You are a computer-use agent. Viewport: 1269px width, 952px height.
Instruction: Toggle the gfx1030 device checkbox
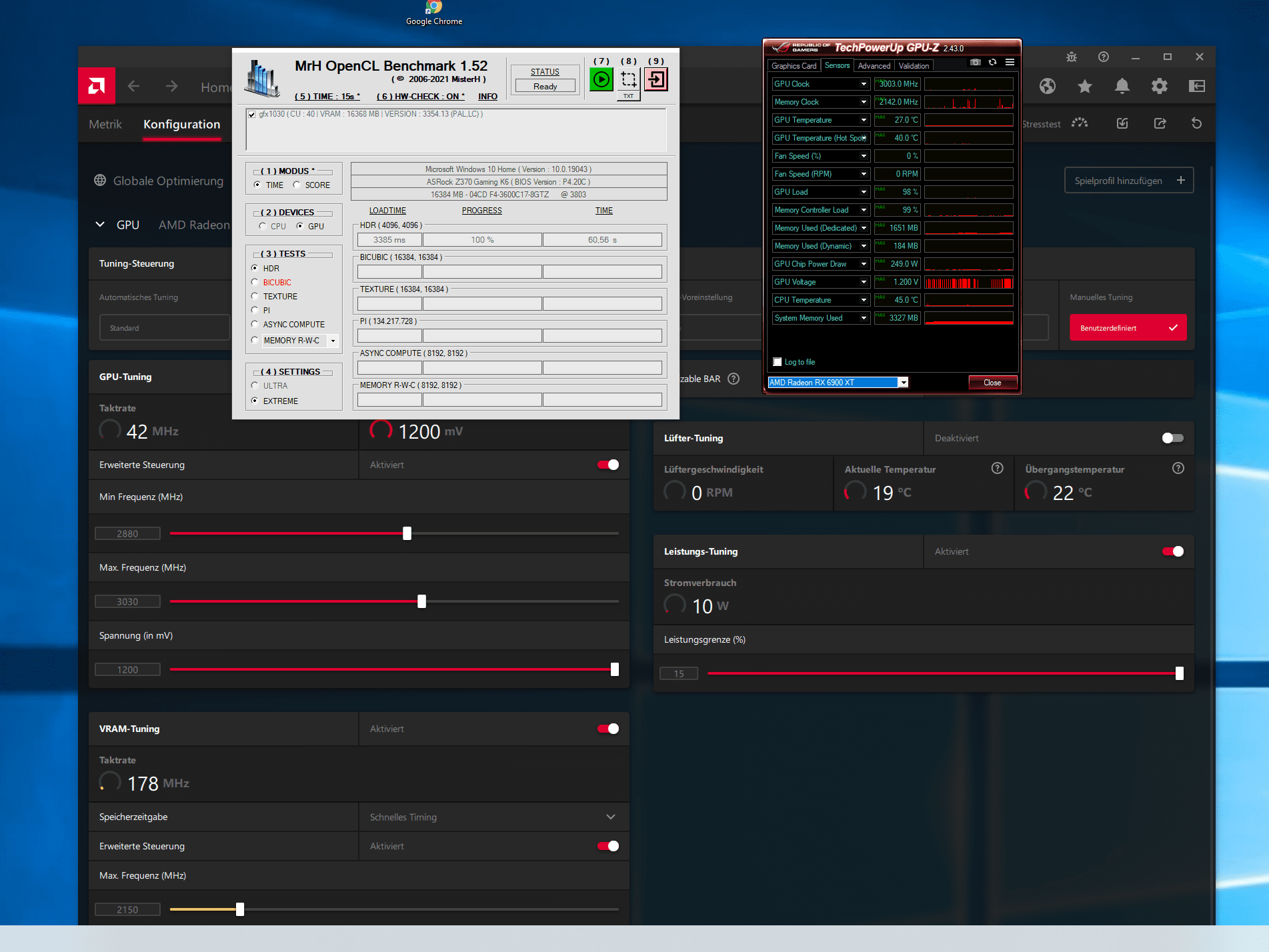point(251,115)
